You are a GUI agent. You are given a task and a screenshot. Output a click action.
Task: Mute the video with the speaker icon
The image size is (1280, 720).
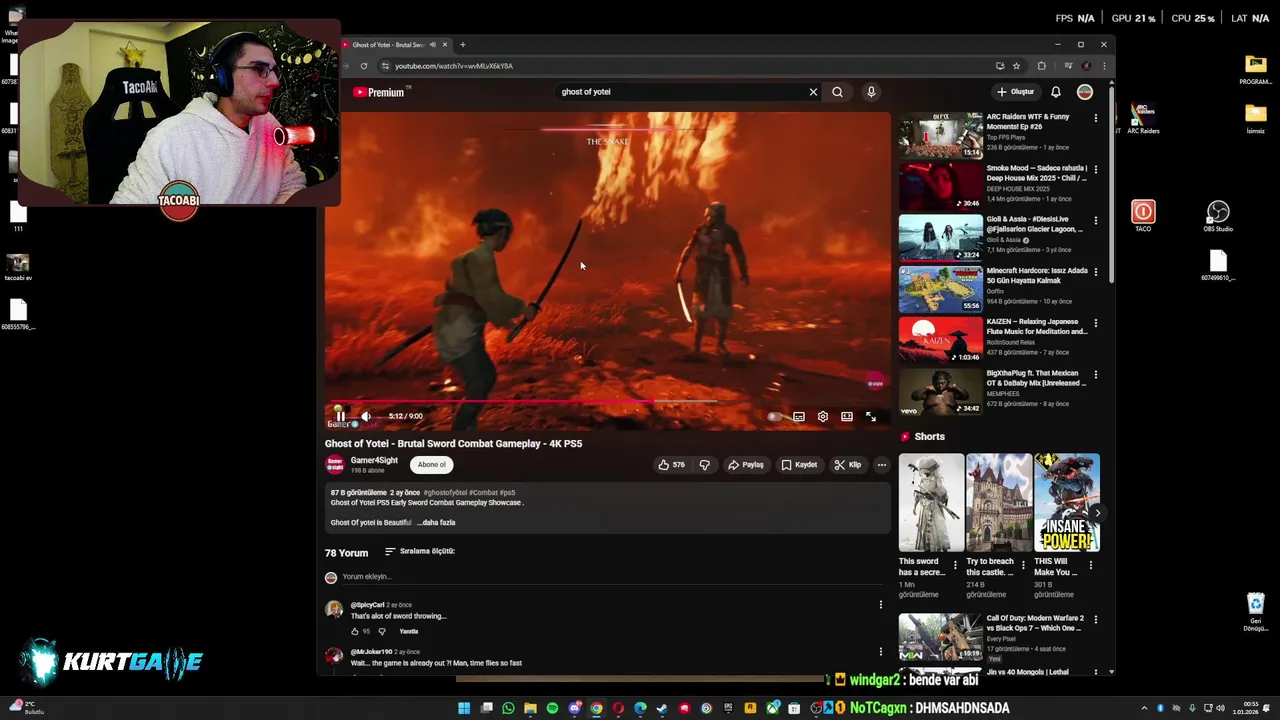pyautogui.click(x=366, y=416)
